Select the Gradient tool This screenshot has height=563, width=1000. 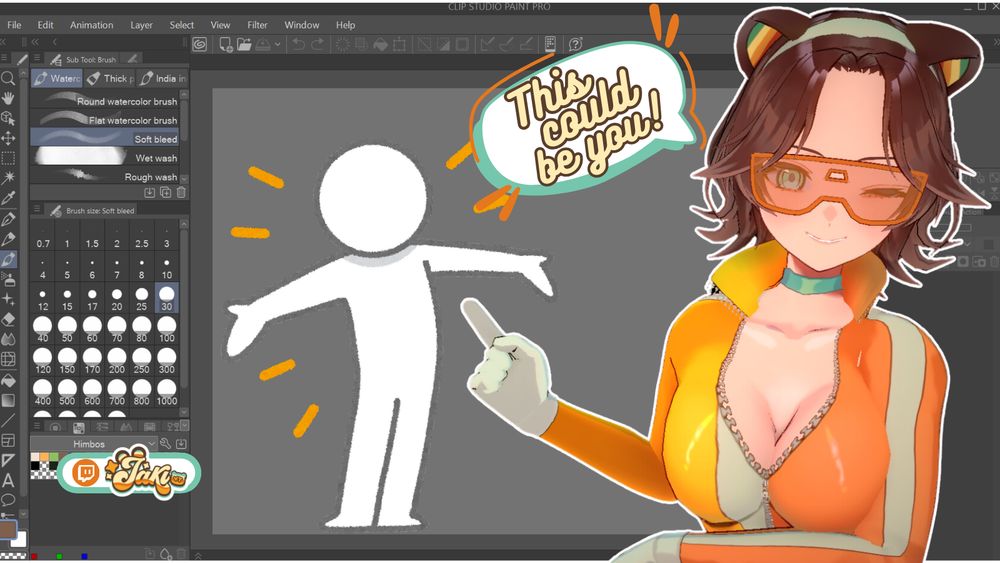(x=8, y=400)
